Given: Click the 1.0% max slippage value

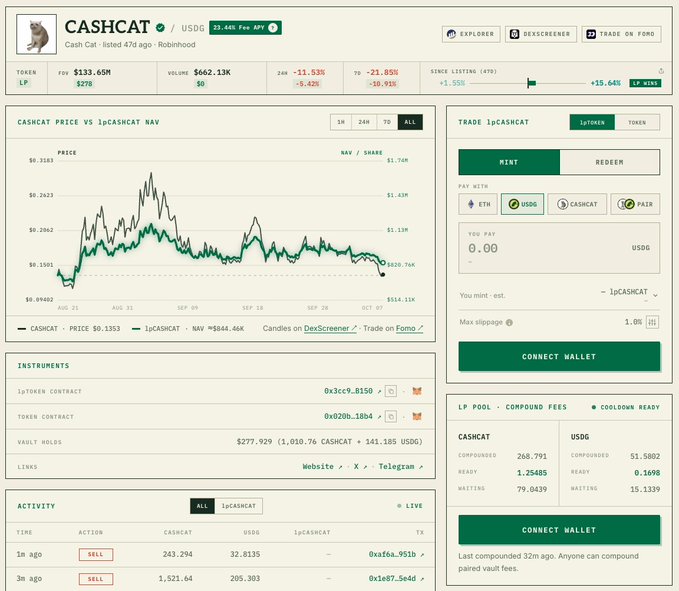Looking at the screenshot, I should click(633, 322).
